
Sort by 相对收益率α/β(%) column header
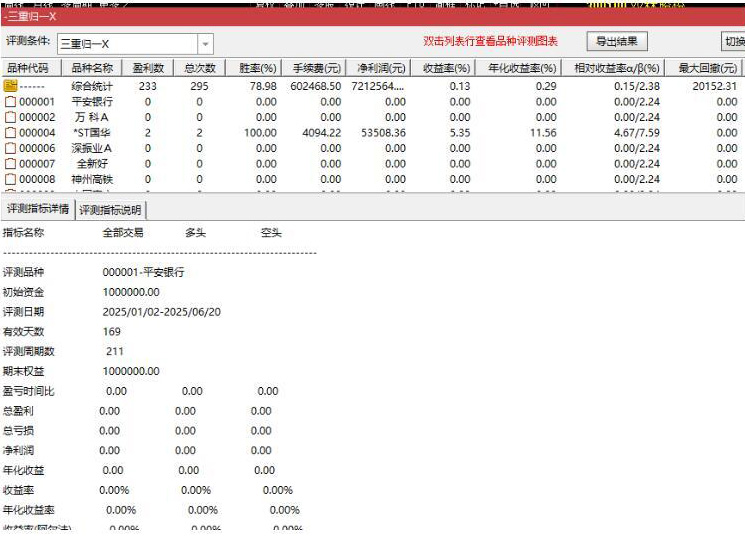613,68
